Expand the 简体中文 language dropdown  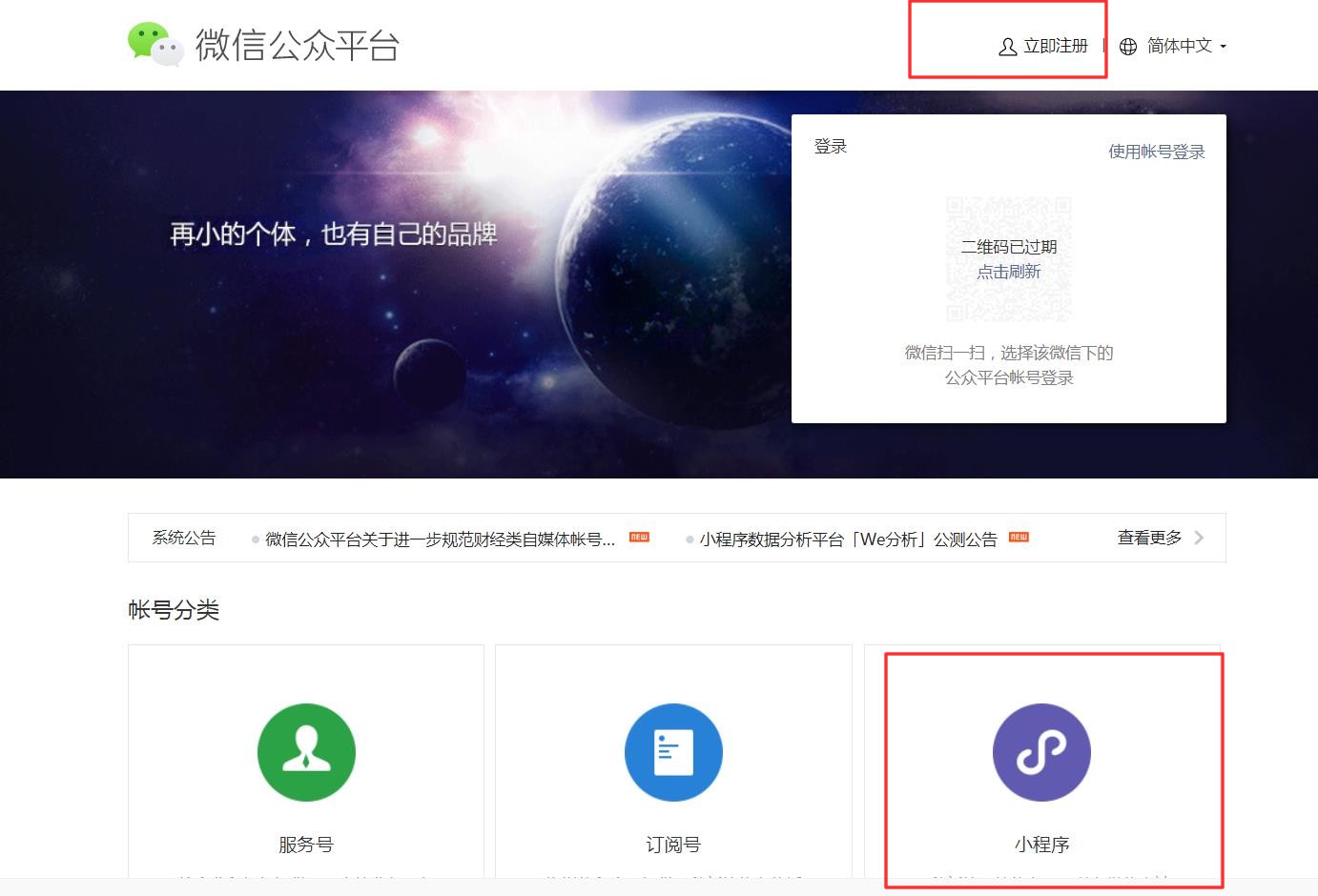tap(1186, 46)
